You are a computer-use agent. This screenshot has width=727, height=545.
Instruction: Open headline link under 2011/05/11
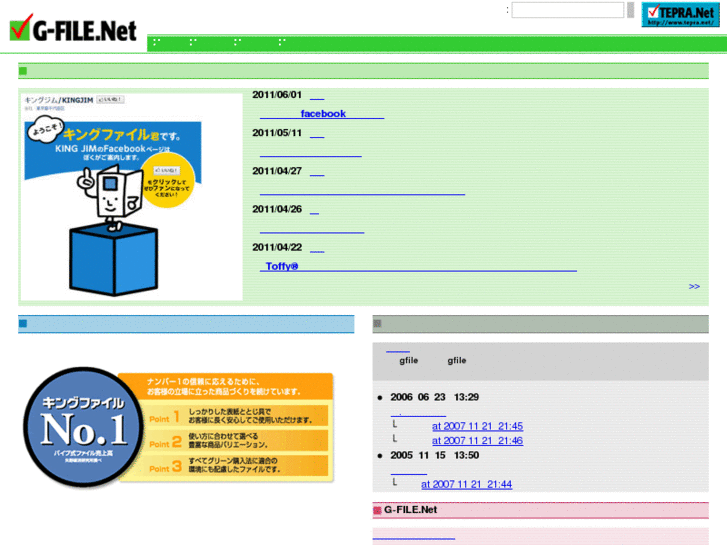[311, 152]
